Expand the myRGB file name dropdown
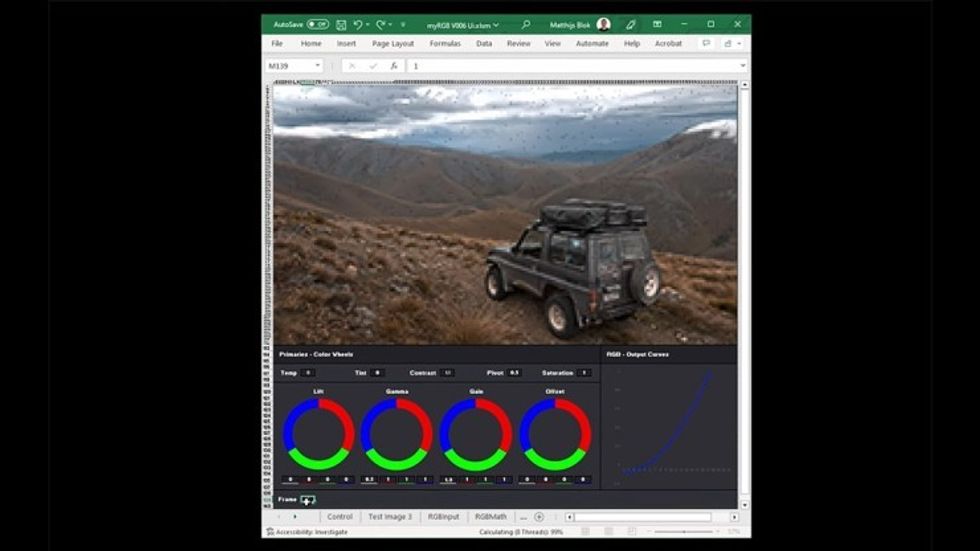 click(496, 25)
